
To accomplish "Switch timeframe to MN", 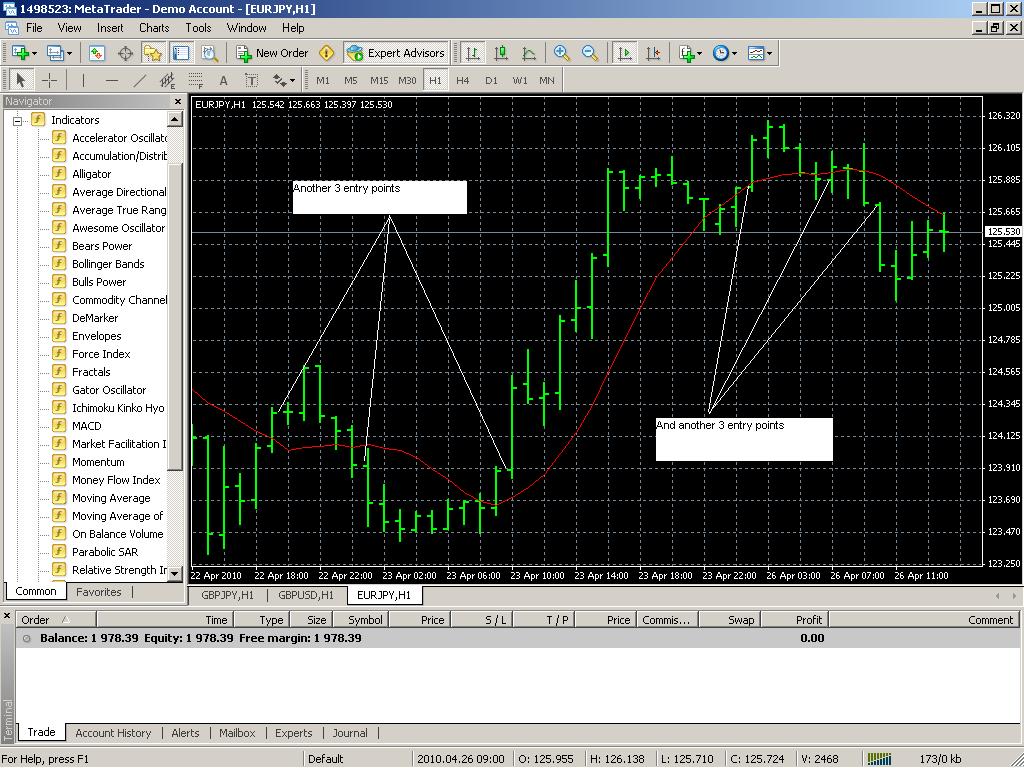I will tap(547, 80).
